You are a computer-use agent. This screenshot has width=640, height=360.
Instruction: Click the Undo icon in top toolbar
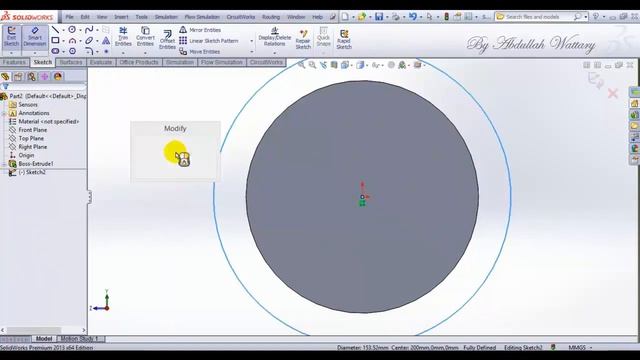413,17
